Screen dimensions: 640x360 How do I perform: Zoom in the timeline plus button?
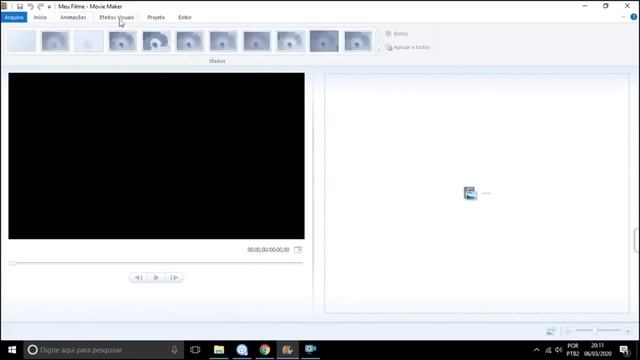628,331
